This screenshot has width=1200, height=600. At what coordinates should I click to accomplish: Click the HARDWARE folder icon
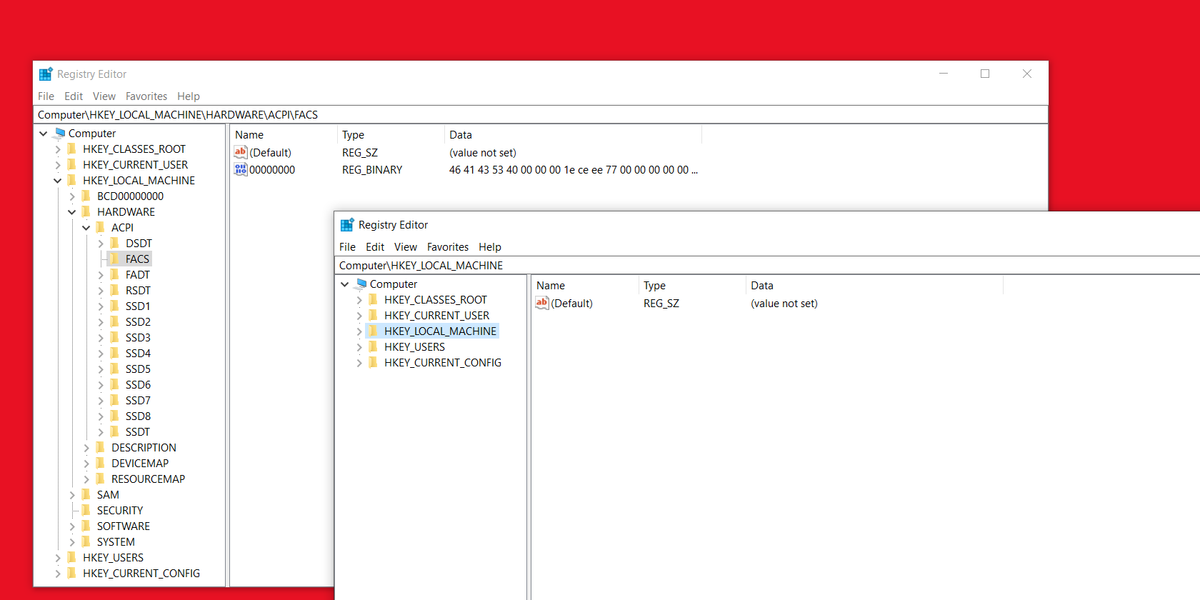click(x=86, y=212)
